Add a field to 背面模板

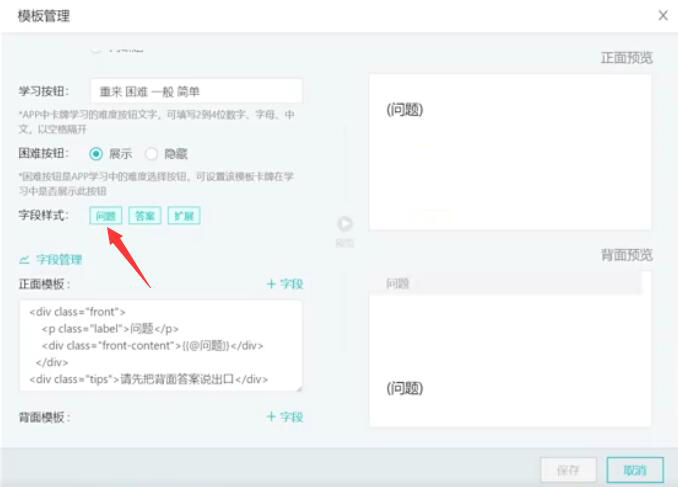point(285,417)
